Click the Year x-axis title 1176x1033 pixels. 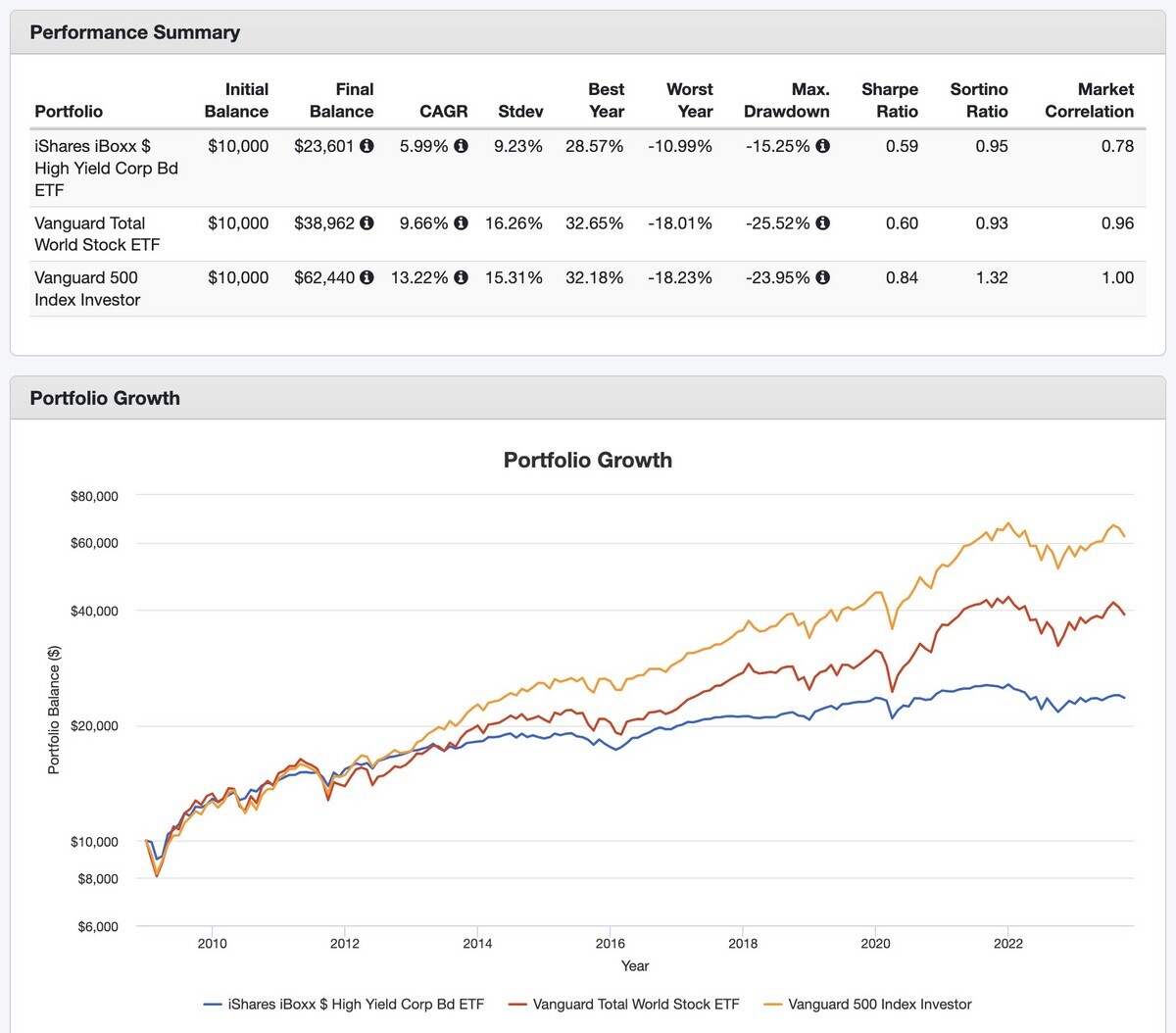(x=635, y=966)
